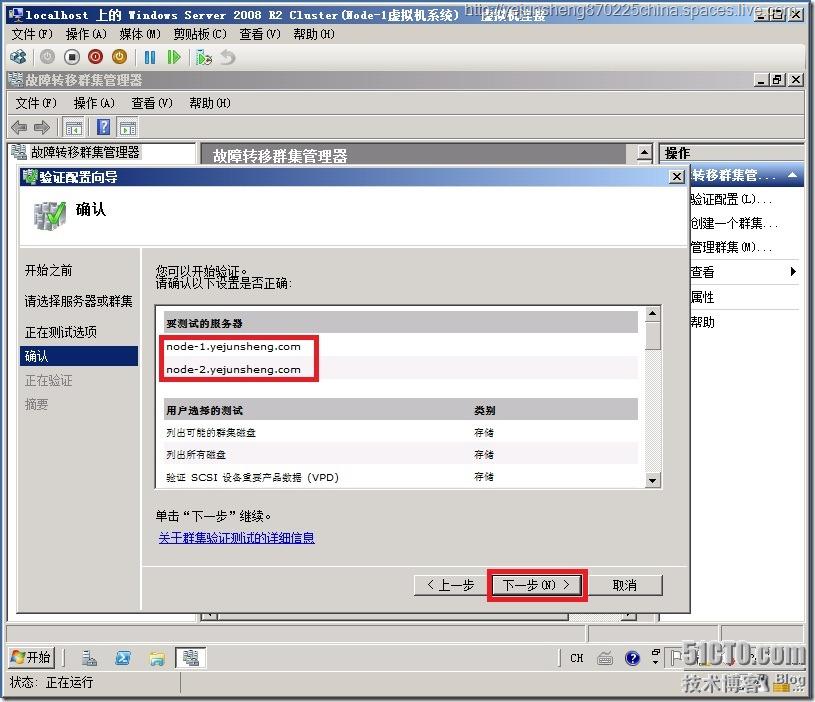
Task: Toggle the console tree pane icon
Action: click(73, 127)
